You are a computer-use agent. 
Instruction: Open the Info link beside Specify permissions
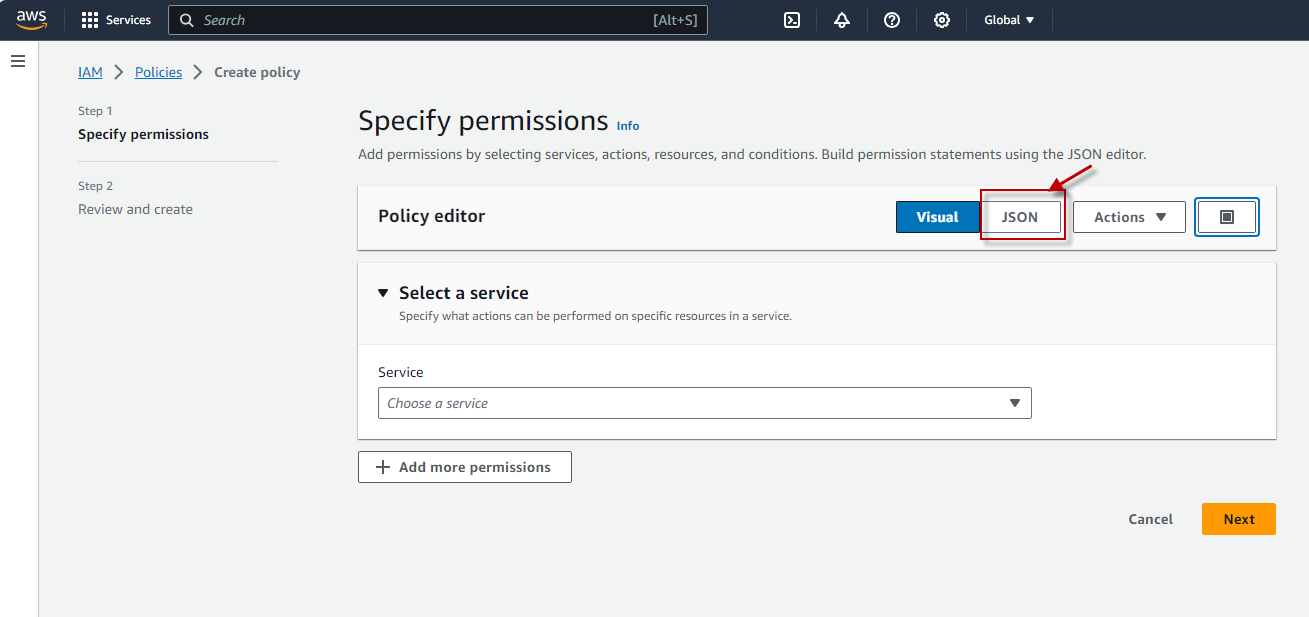(628, 126)
